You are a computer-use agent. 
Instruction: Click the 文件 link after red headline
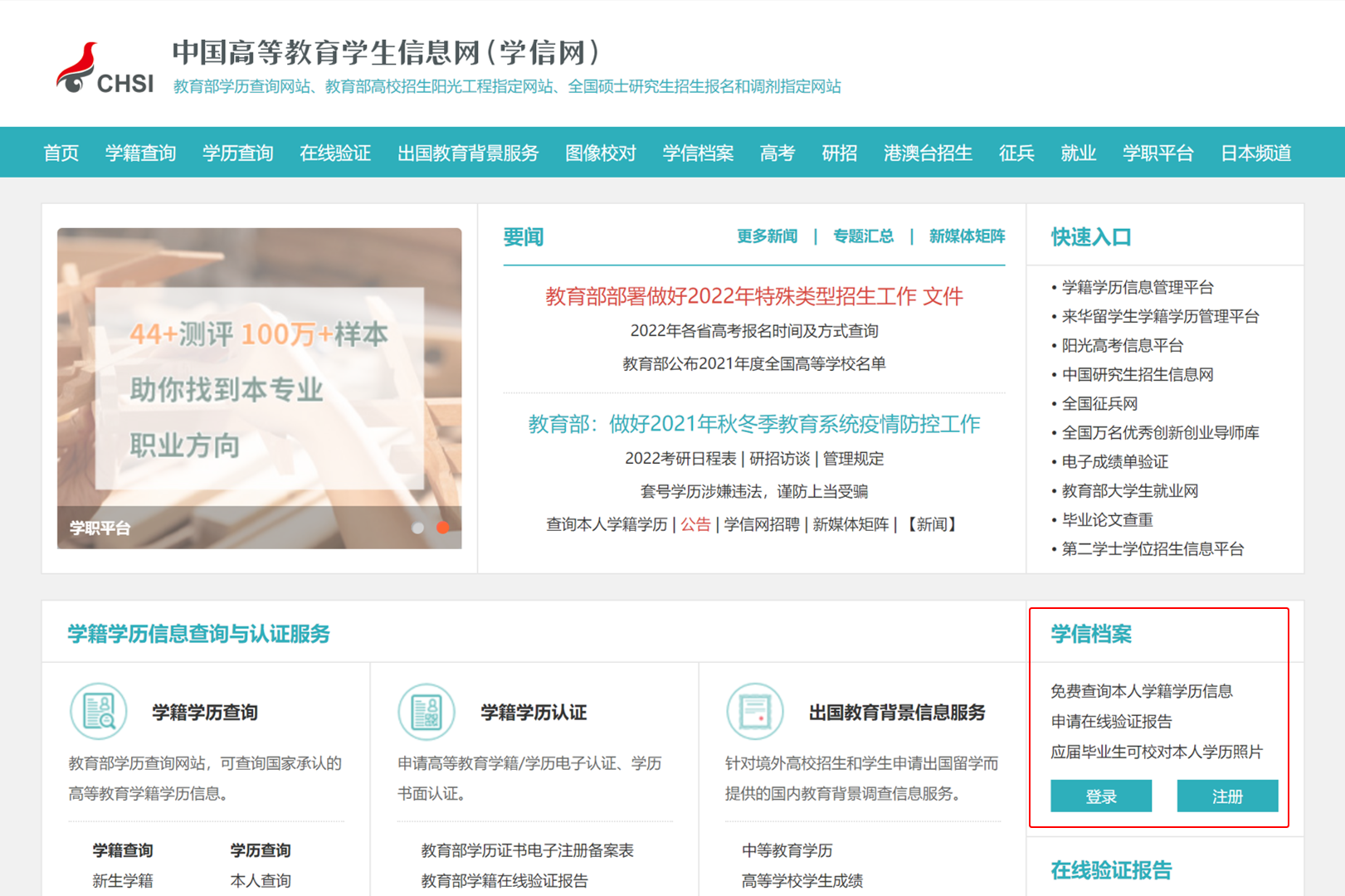943,296
